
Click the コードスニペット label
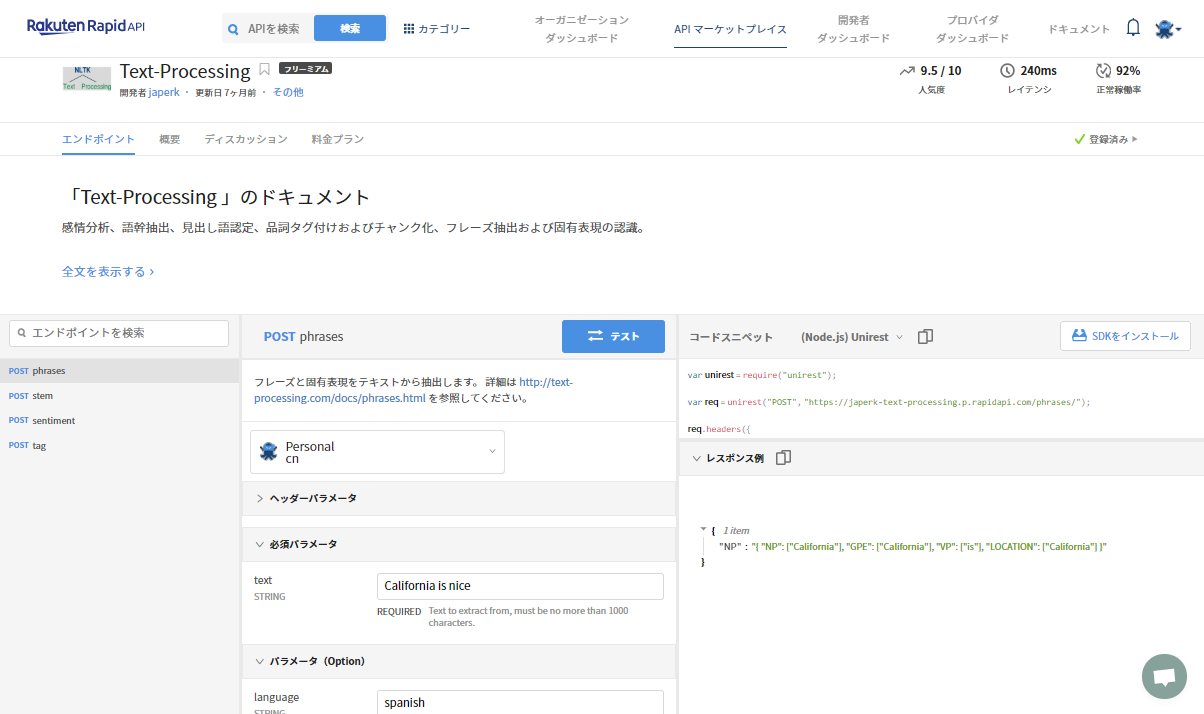pyautogui.click(x=731, y=337)
